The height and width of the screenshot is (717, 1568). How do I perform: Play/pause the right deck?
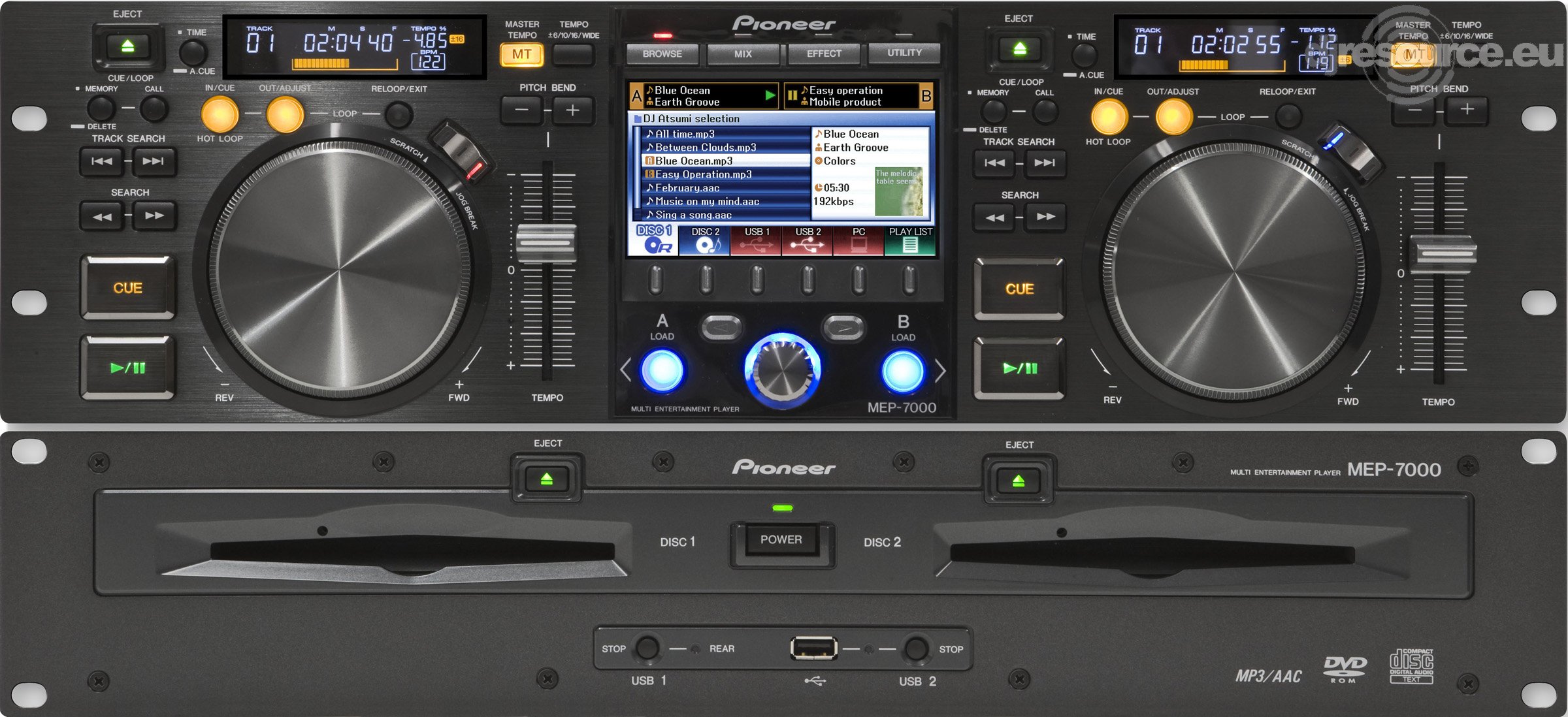[x=1019, y=368]
